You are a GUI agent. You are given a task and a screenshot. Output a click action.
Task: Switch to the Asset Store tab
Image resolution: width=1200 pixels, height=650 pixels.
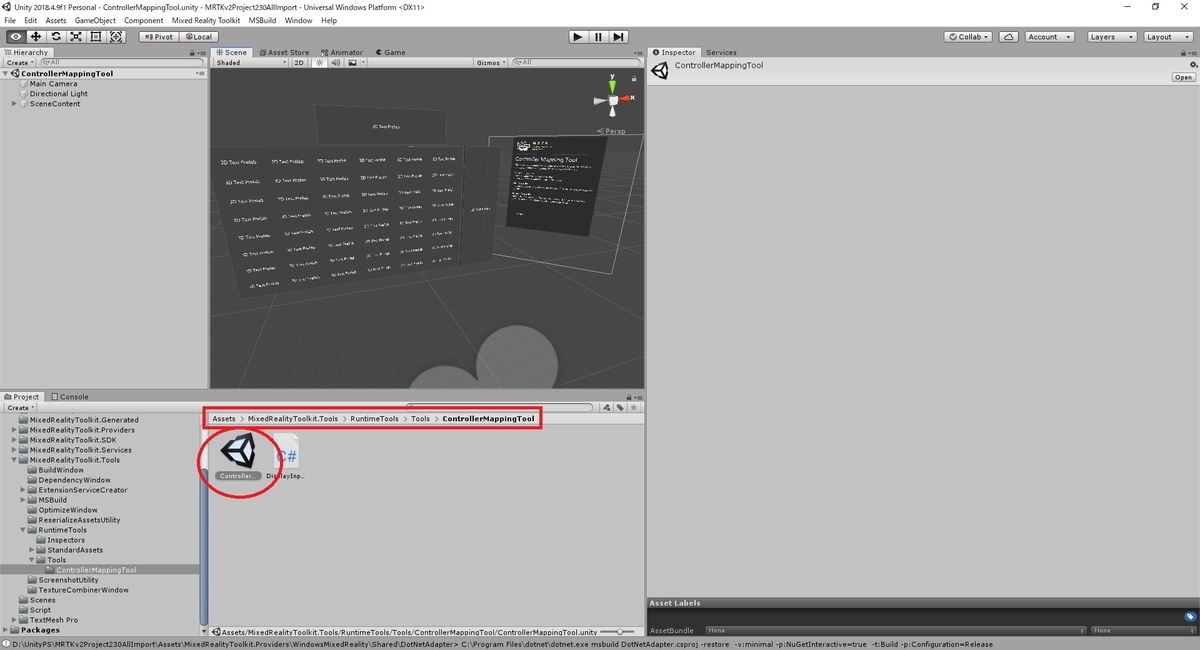click(284, 52)
